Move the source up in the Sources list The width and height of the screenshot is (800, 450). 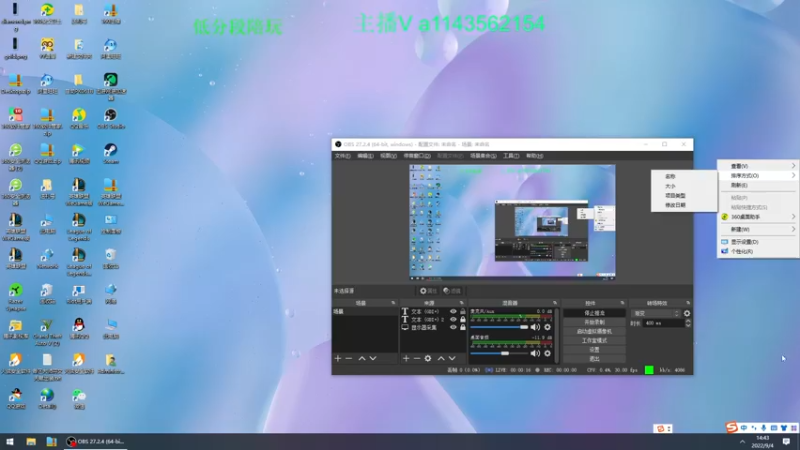(x=441, y=359)
